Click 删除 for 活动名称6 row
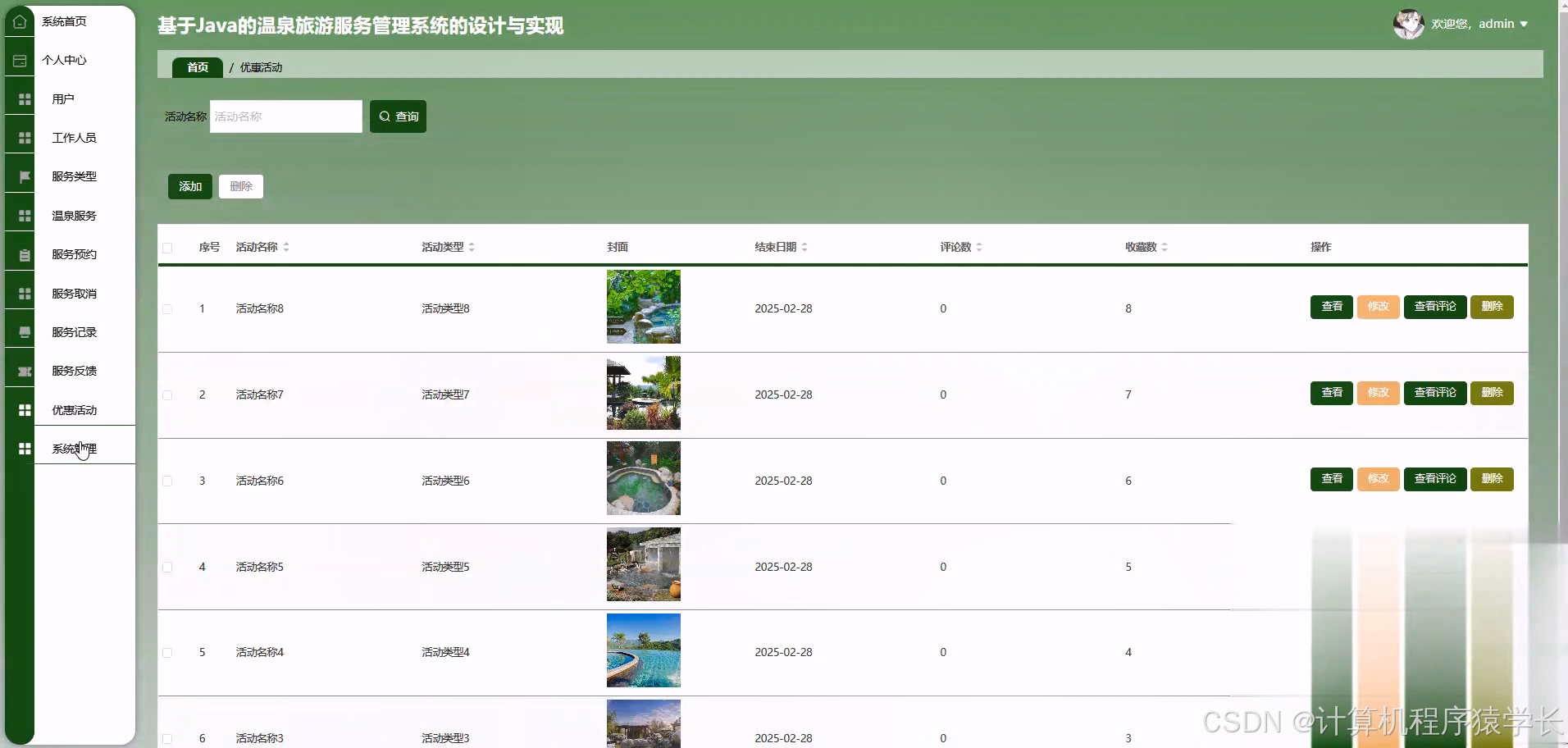The height and width of the screenshot is (748, 1568). click(x=1493, y=479)
